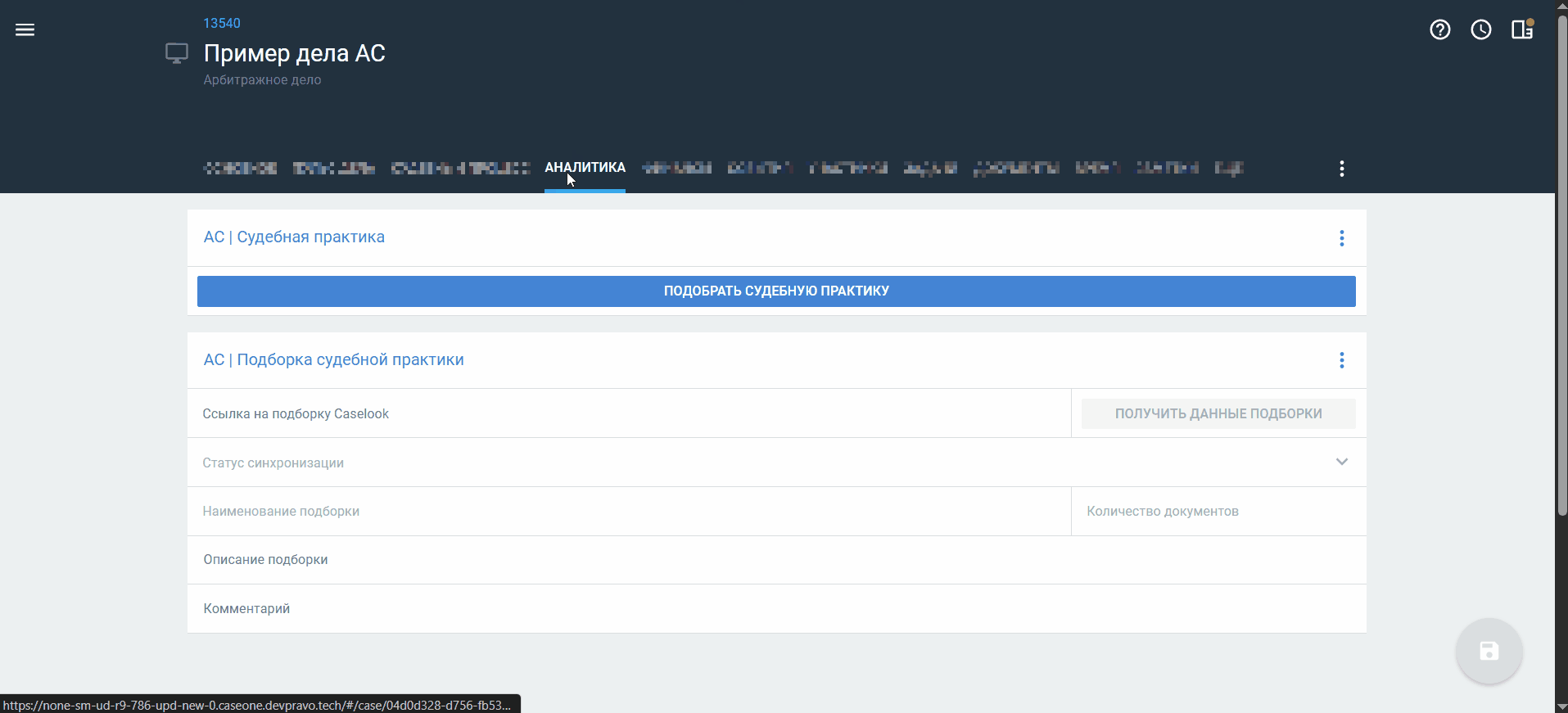Open the clock history icon

1480,30
